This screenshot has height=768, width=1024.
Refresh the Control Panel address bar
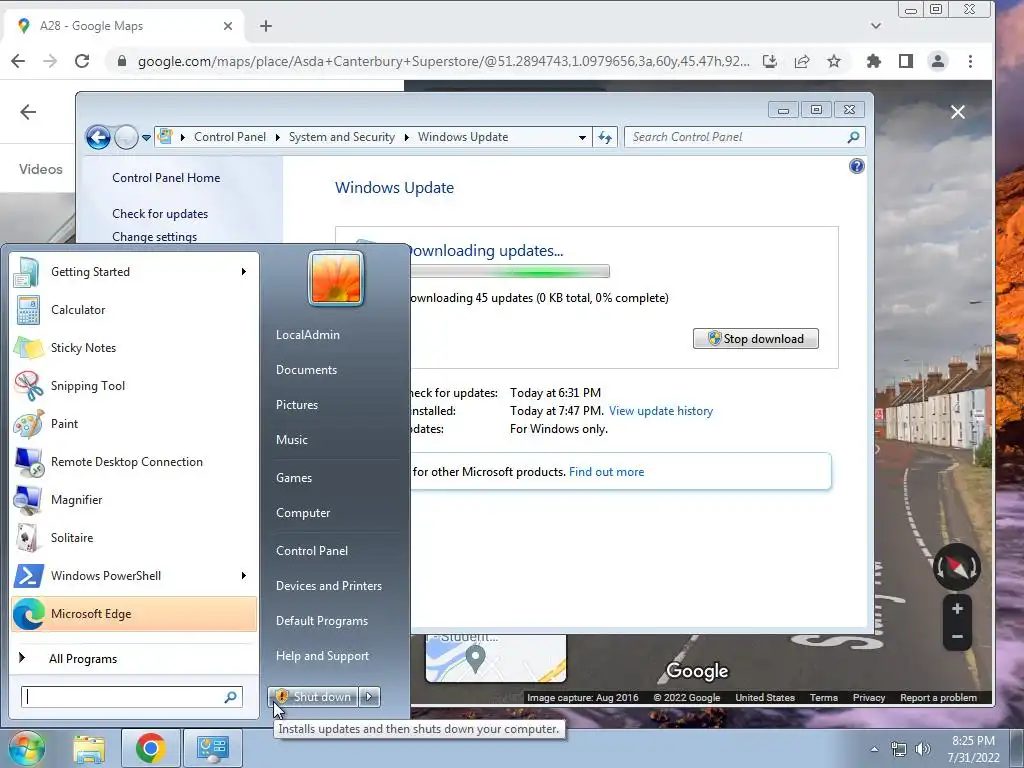[x=605, y=137]
